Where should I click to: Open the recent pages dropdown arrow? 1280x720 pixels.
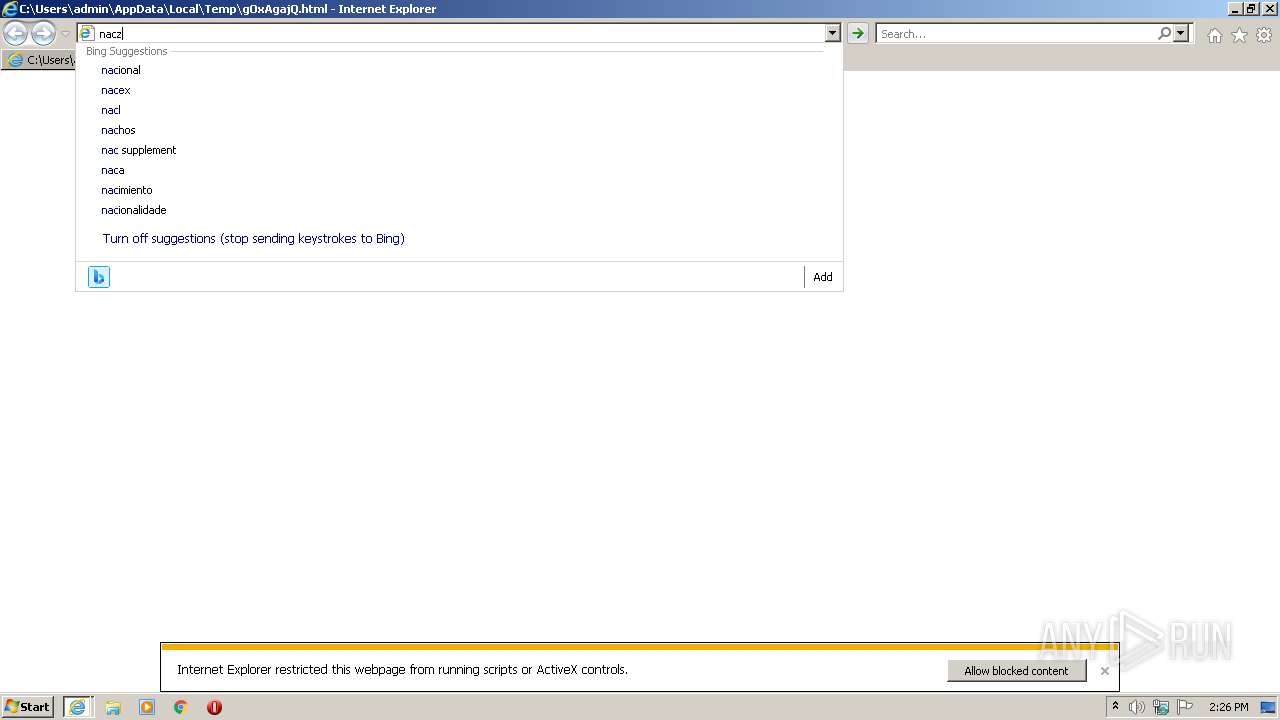[65, 34]
